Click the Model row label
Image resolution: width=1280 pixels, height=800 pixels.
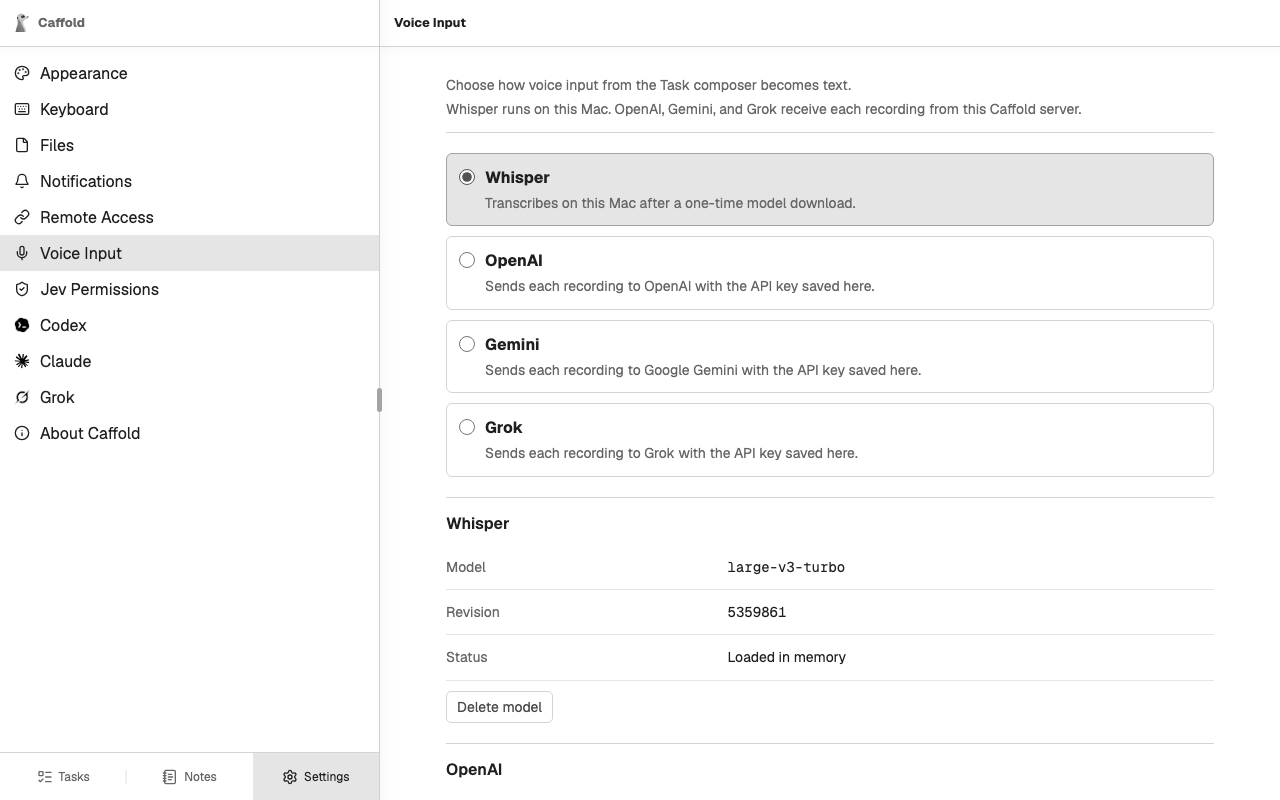tap(466, 567)
